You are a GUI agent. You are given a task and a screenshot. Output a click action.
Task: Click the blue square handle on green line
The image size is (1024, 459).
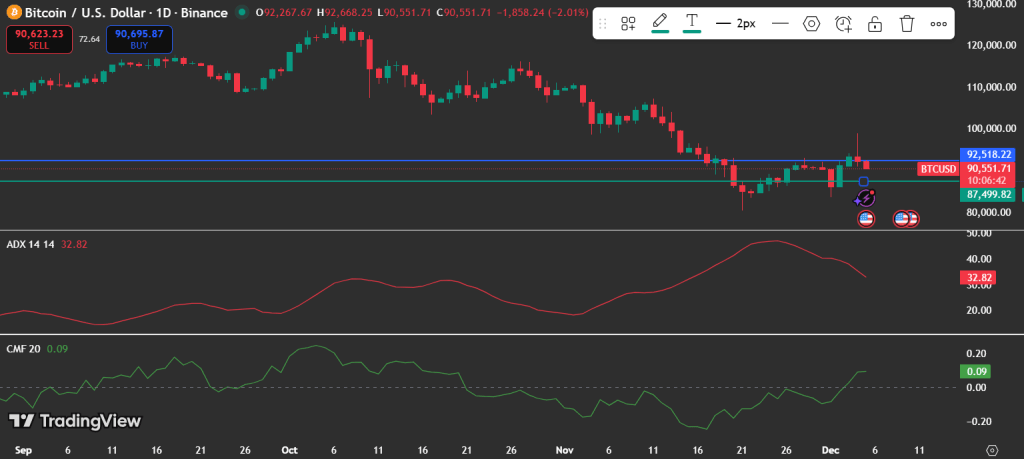coord(863,181)
